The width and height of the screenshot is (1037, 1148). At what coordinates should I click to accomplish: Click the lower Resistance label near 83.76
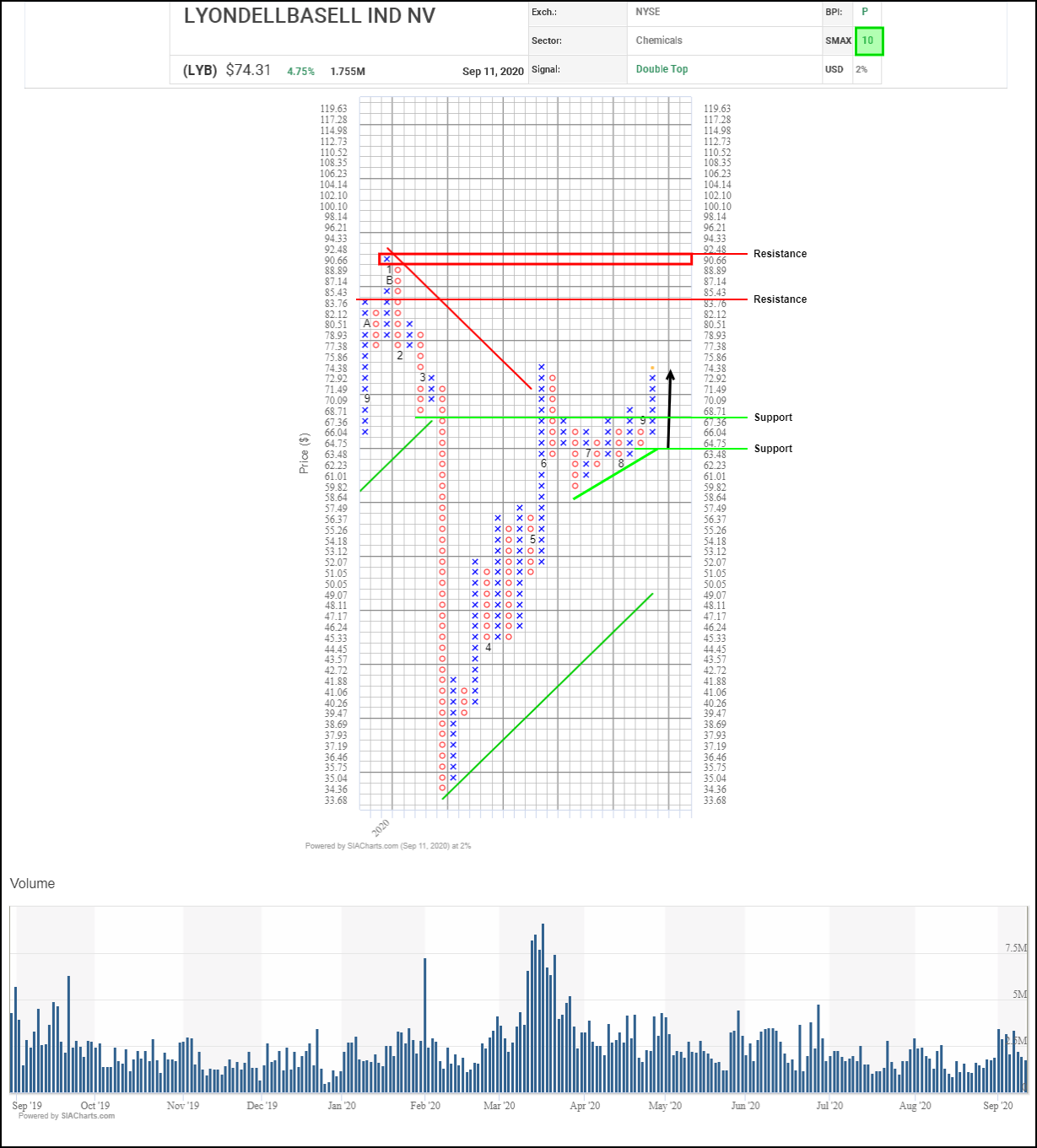pos(780,299)
